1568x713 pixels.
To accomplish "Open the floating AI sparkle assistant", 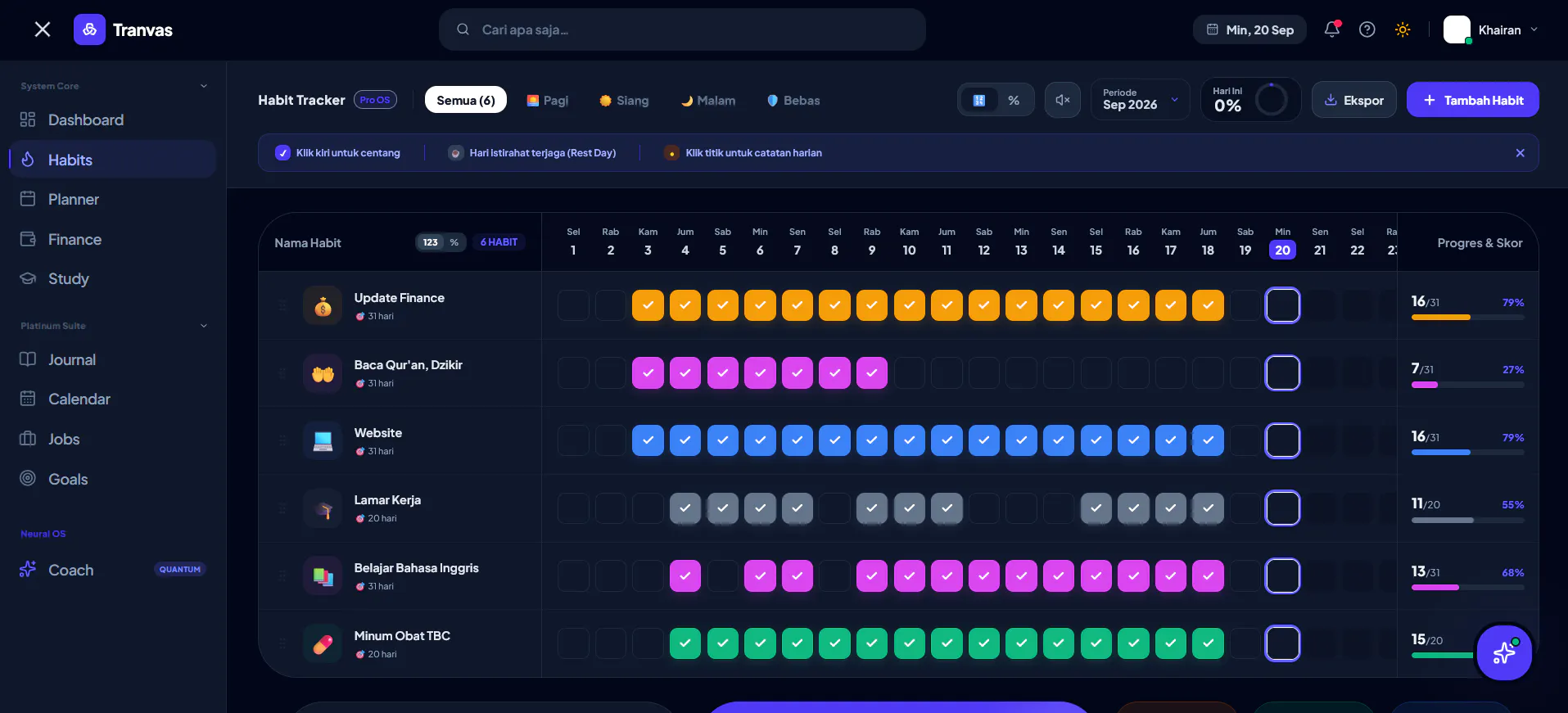I will pyautogui.click(x=1504, y=652).
